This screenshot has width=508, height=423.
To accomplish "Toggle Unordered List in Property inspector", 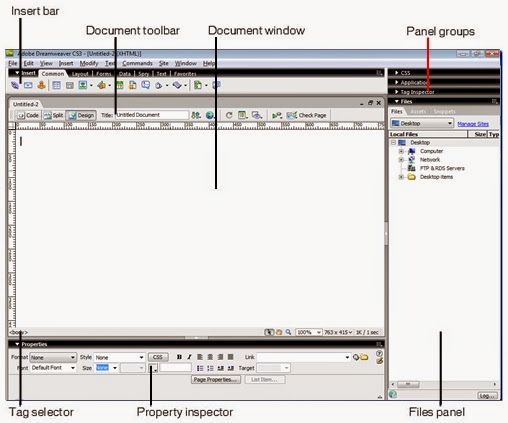I will pos(200,368).
